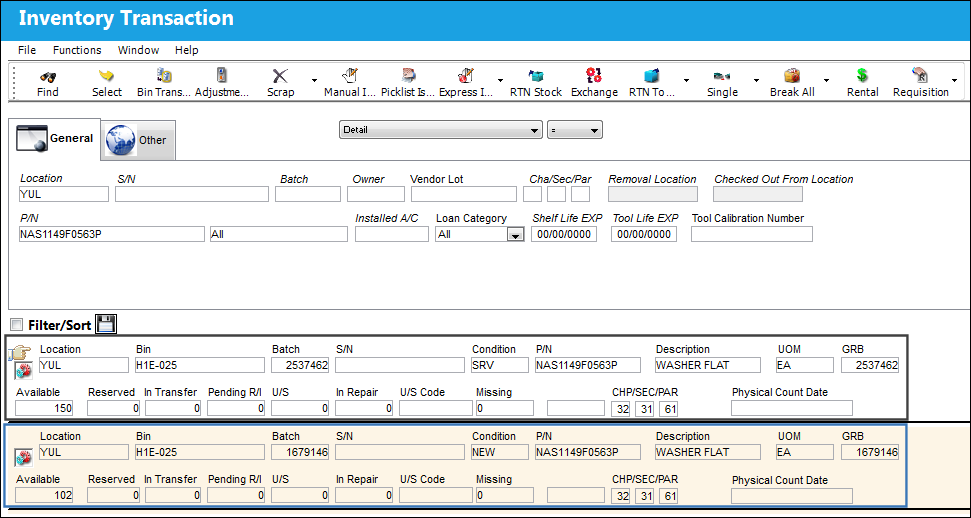This screenshot has width=971, height=518.
Task: Switch to the General tab
Action: coord(54,139)
